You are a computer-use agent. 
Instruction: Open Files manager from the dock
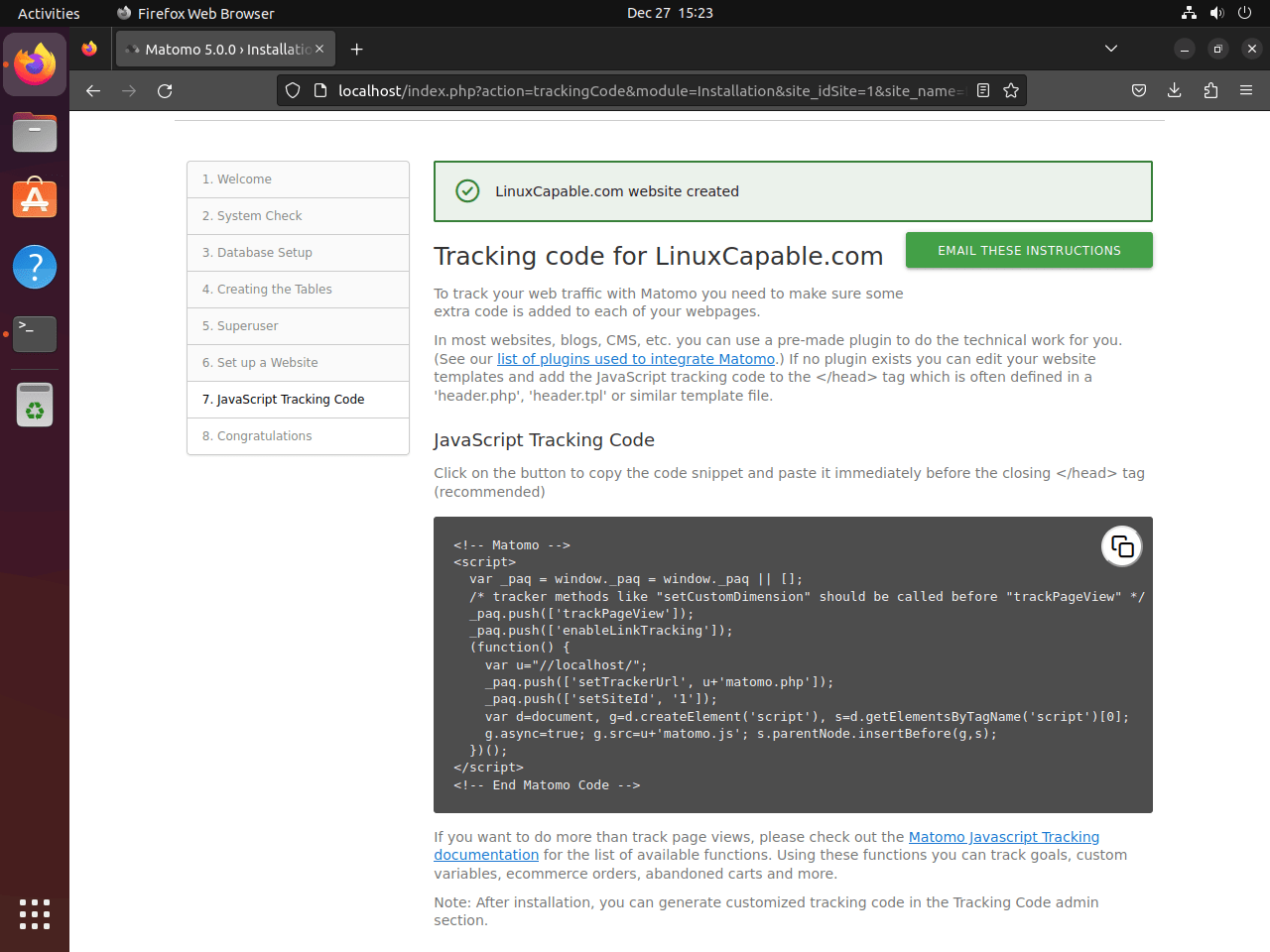pos(35,132)
